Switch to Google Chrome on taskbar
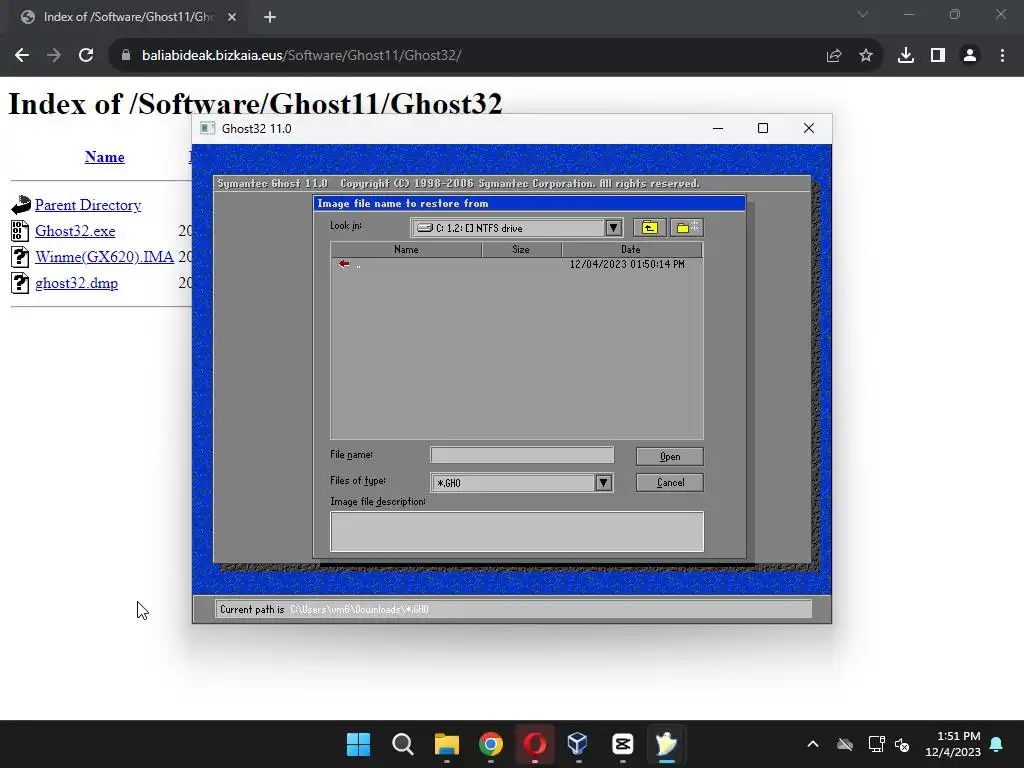The height and width of the screenshot is (768, 1024). point(491,744)
